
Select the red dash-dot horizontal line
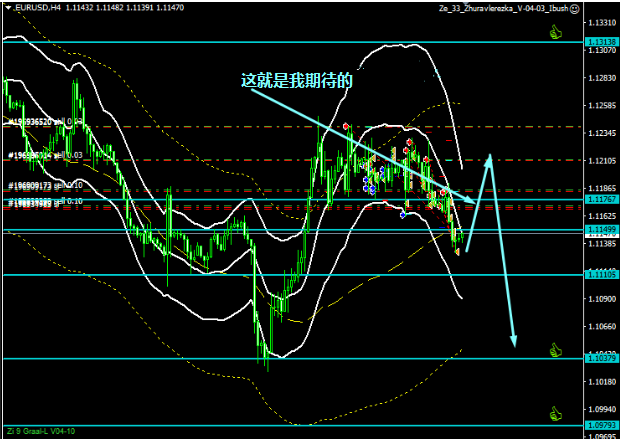[x=250, y=160]
